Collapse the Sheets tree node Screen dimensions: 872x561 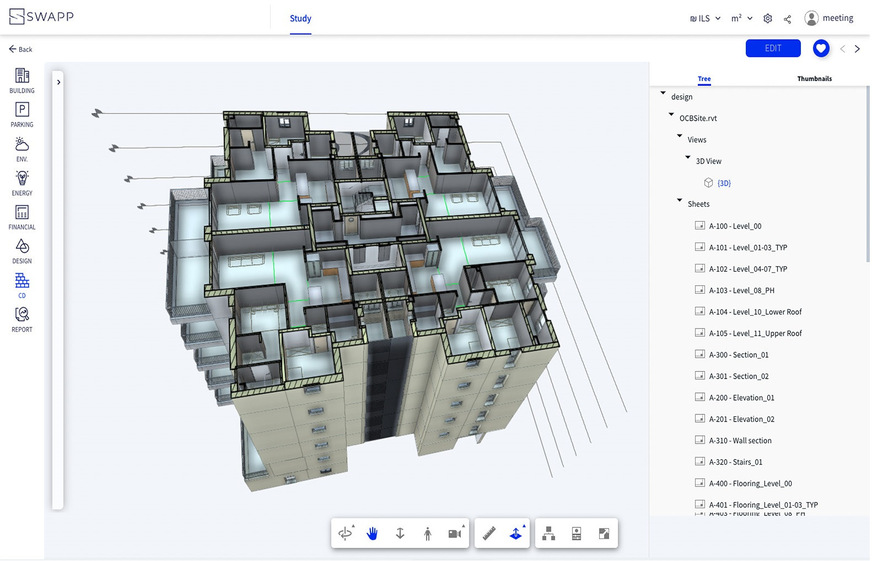(680, 201)
